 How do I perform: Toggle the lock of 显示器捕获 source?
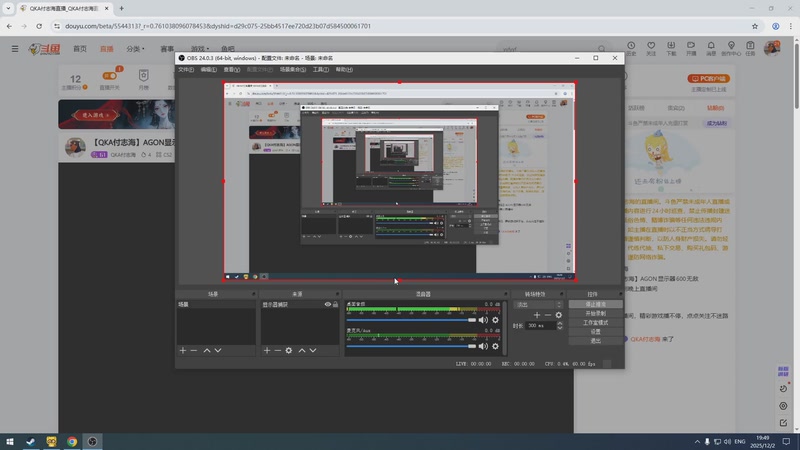335,304
